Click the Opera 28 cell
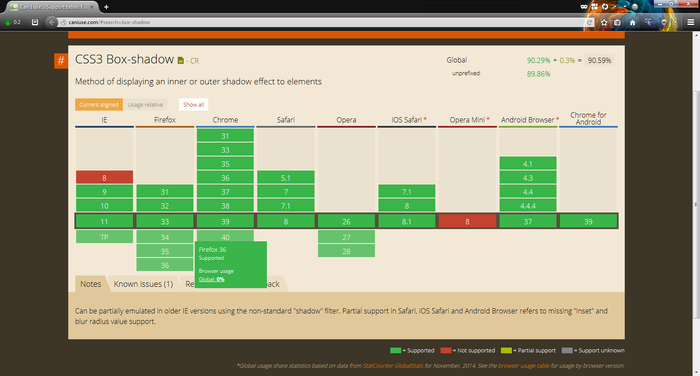Viewport: 700px width, 376px height. point(346,251)
